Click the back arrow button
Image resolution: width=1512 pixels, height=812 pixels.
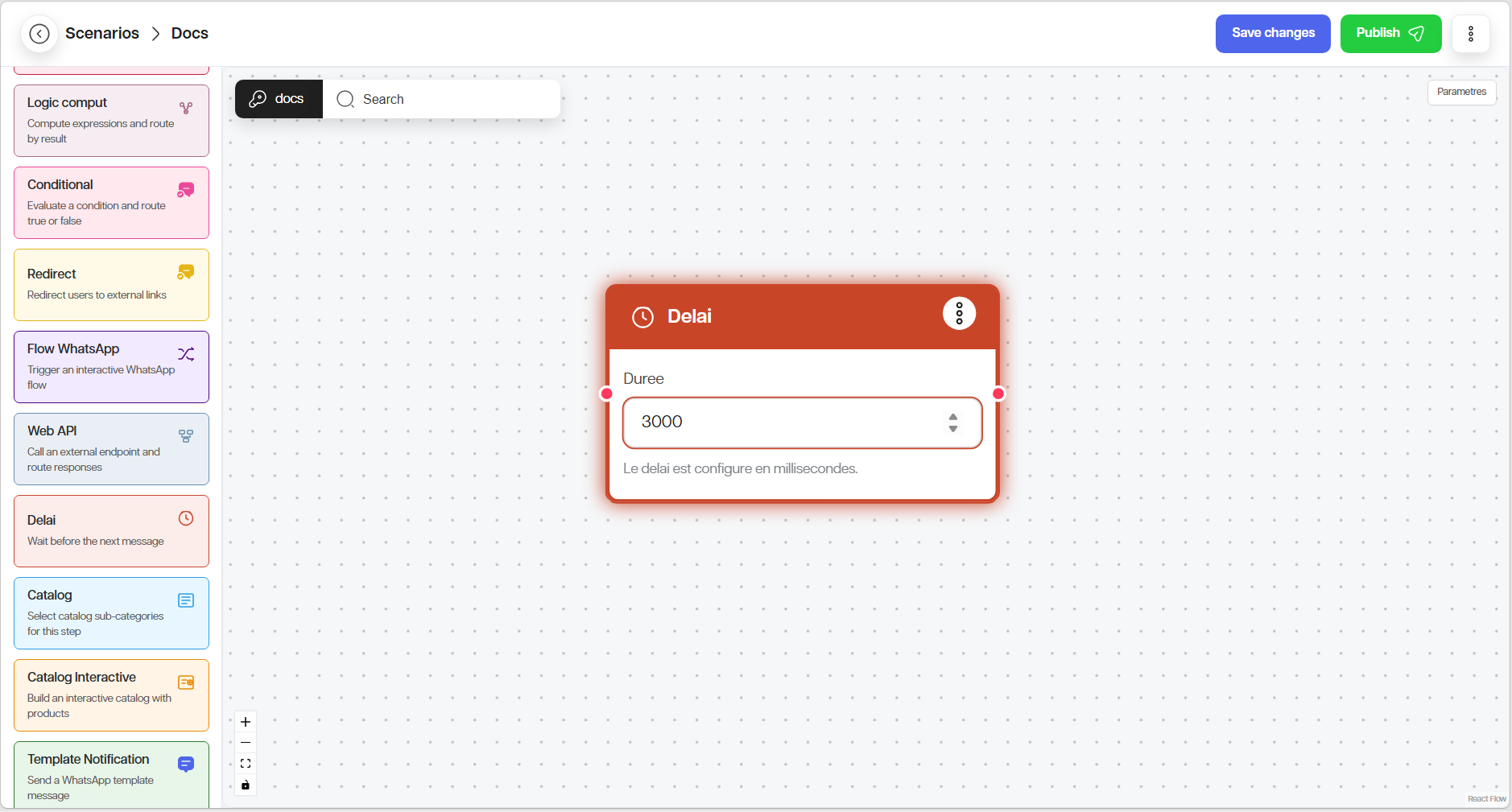coord(39,34)
